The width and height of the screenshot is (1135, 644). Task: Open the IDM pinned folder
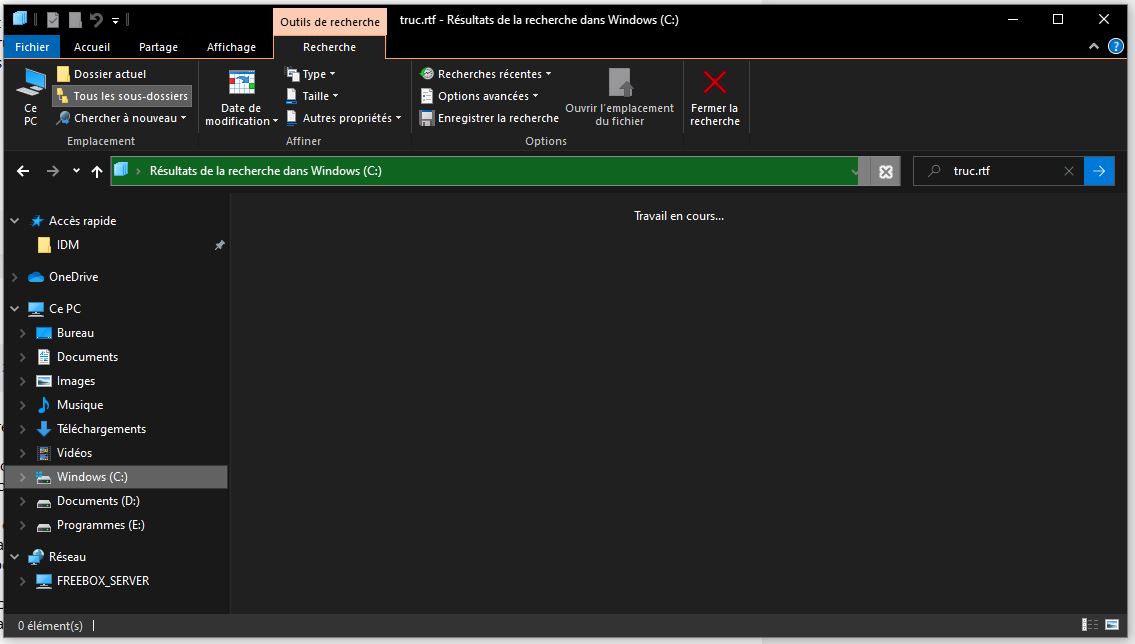[67, 245]
